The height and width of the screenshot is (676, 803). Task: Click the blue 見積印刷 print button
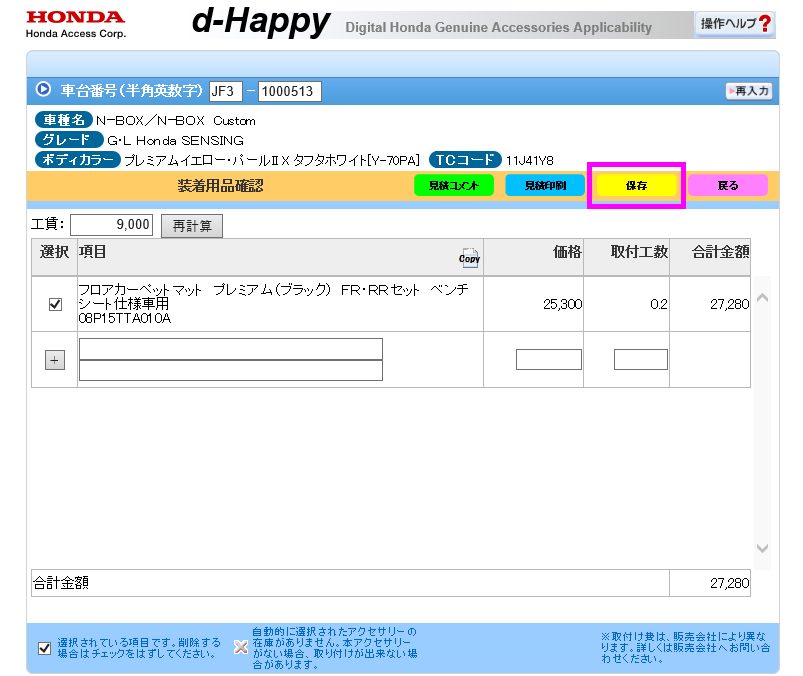coord(544,185)
